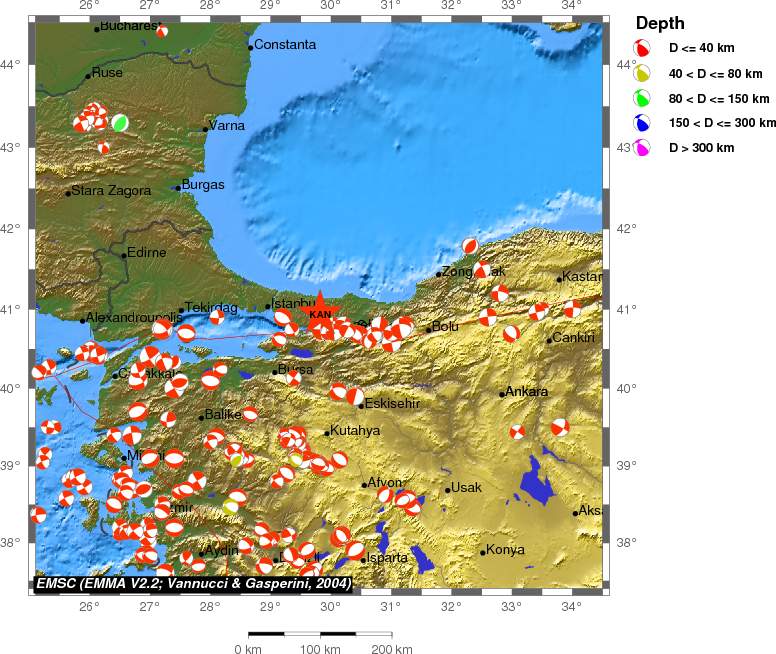Screen dimensions: 776x654
Task: Click the black-and-white distance scale bar
Action: [x=320, y=633]
